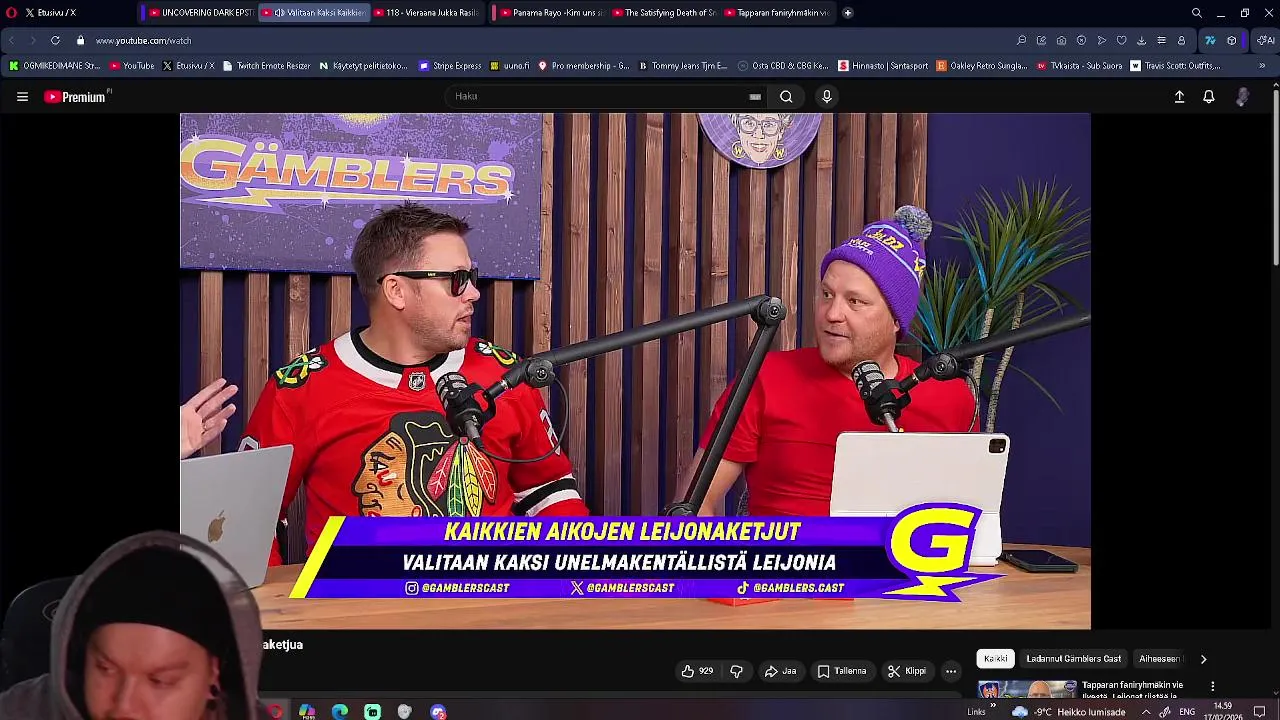Open YouTube notifications bell
Image resolution: width=1280 pixels, height=720 pixels.
click(x=1209, y=97)
